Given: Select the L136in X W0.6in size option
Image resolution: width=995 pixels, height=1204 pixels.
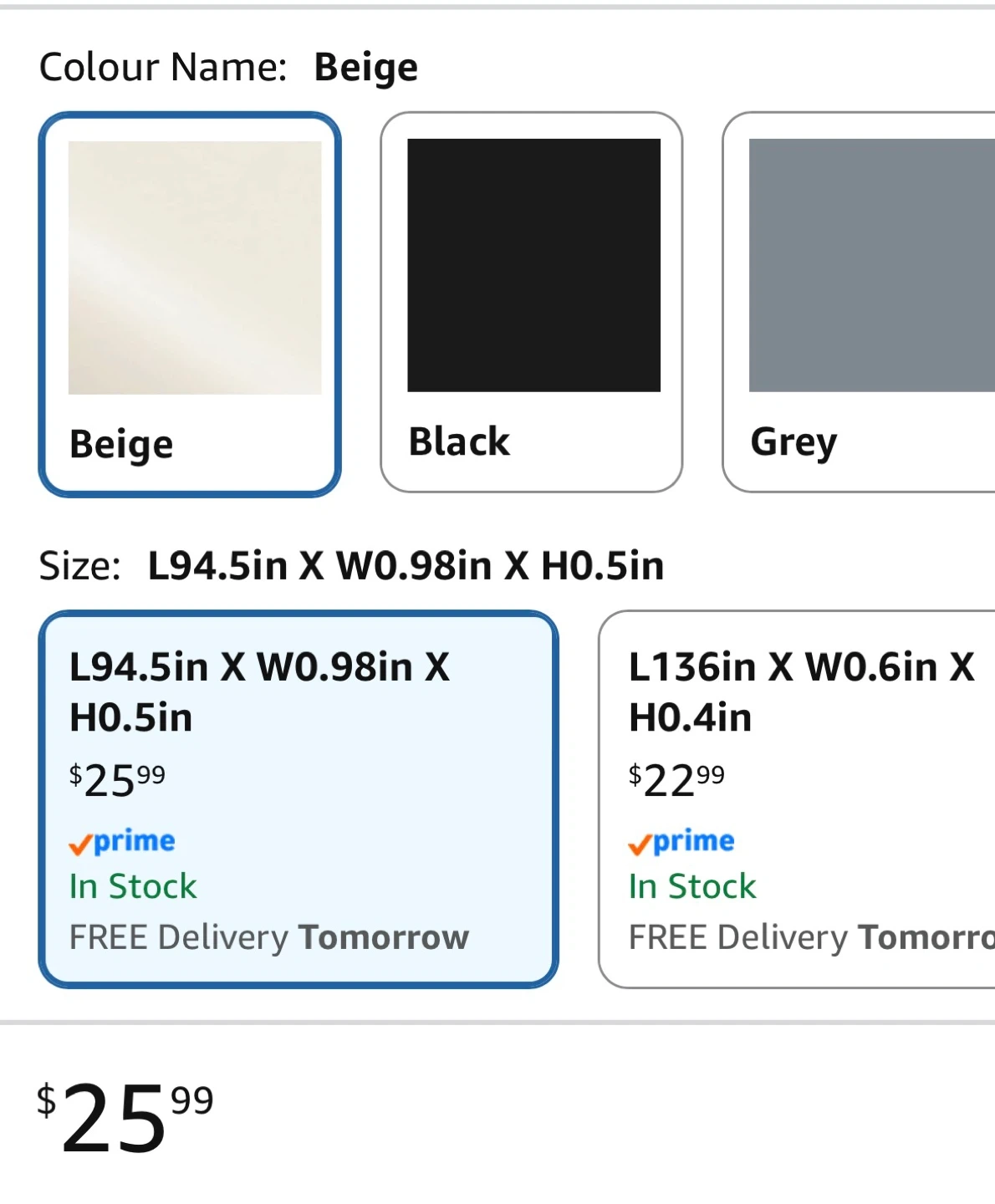Looking at the screenshot, I should [801, 691].
